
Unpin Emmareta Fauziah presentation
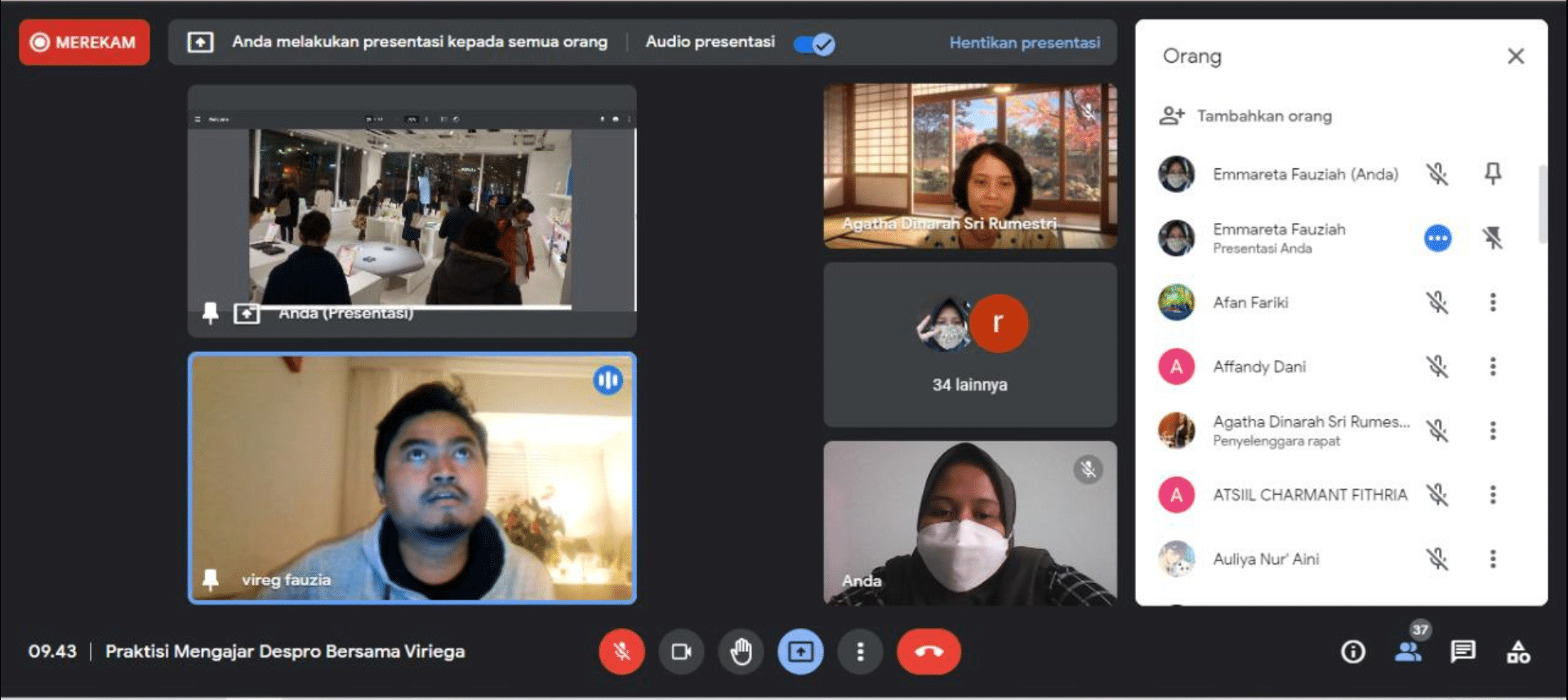click(1493, 238)
